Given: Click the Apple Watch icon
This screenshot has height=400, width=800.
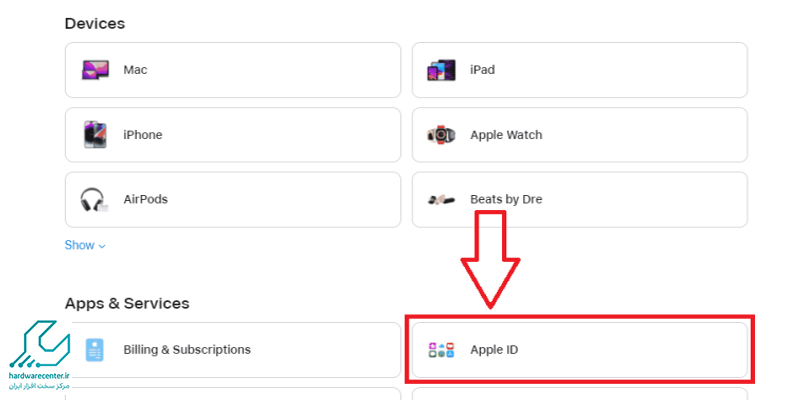Looking at the screenshot, I should 442,135.
